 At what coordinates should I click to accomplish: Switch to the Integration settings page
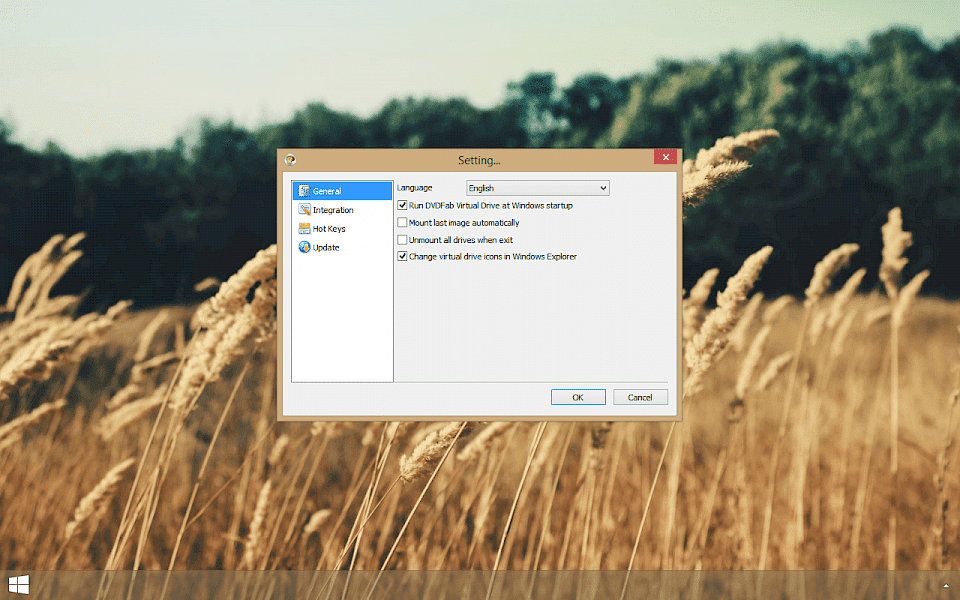click(x=342, y=209)
